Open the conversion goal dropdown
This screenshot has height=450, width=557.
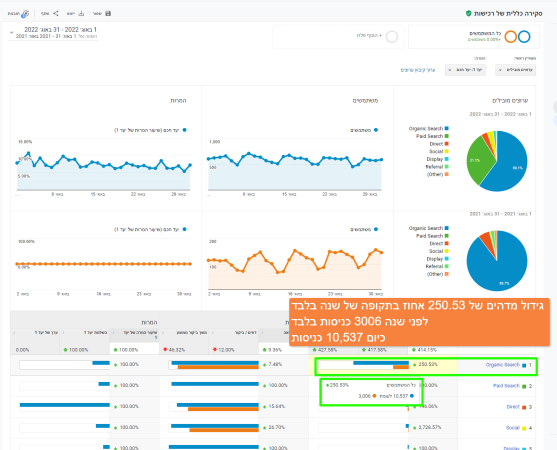(465, 70)
